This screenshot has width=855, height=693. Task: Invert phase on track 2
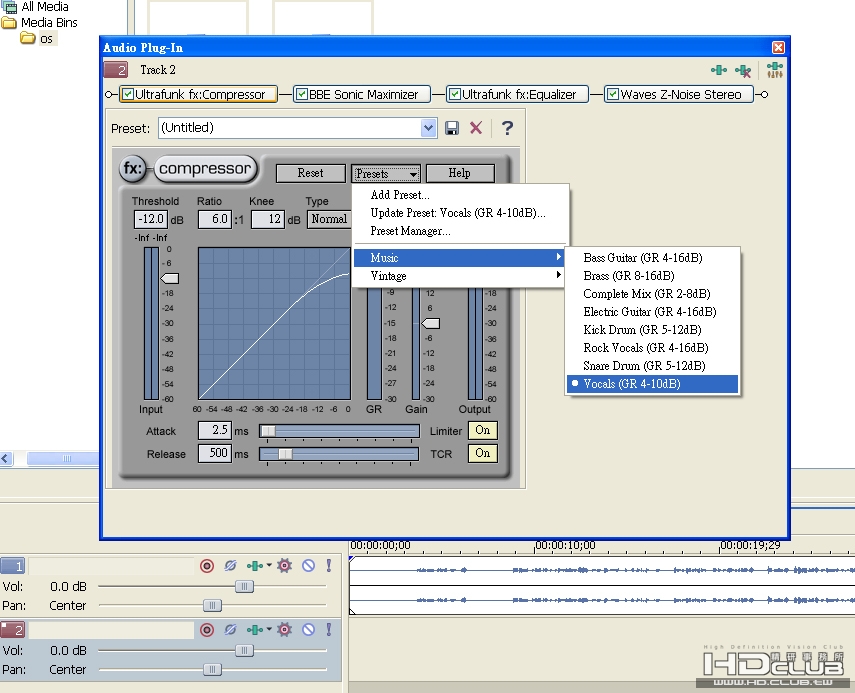(230, 630)
